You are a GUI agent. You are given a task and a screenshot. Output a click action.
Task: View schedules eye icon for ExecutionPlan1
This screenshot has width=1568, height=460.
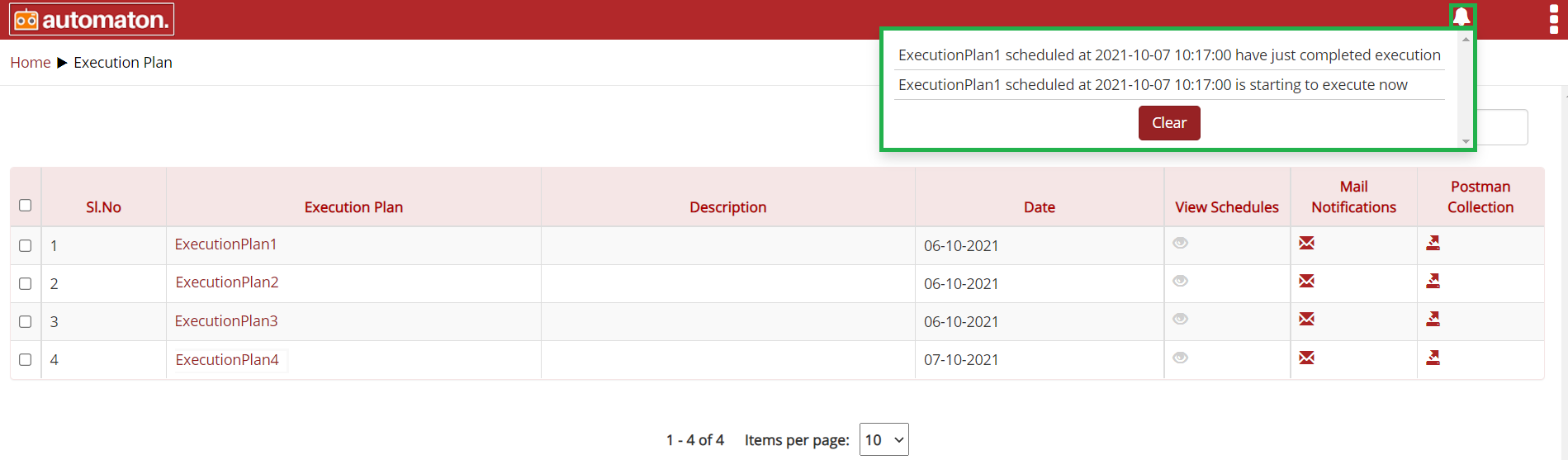point(1181,243)
